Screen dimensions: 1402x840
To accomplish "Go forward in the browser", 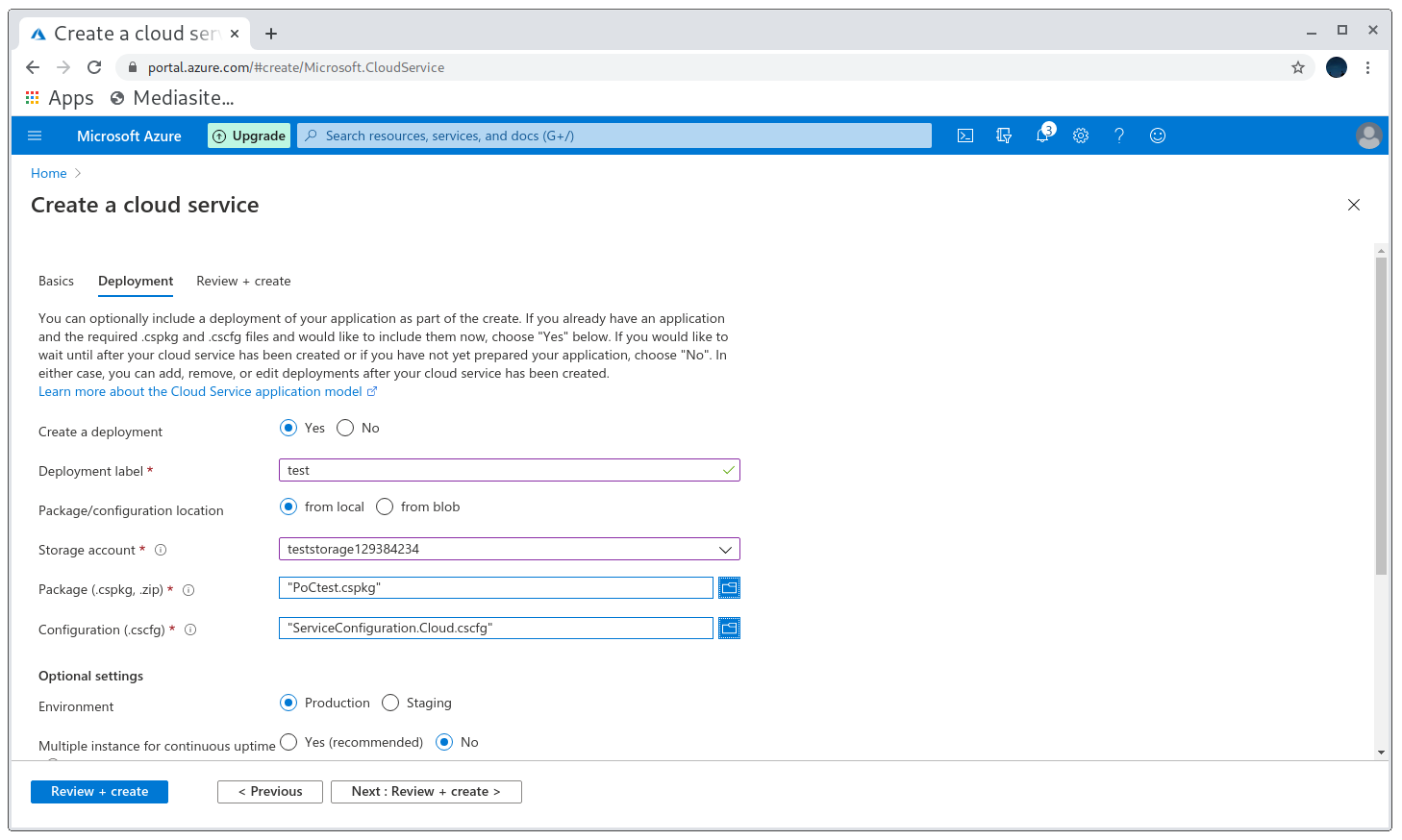I will pos(63,67).
